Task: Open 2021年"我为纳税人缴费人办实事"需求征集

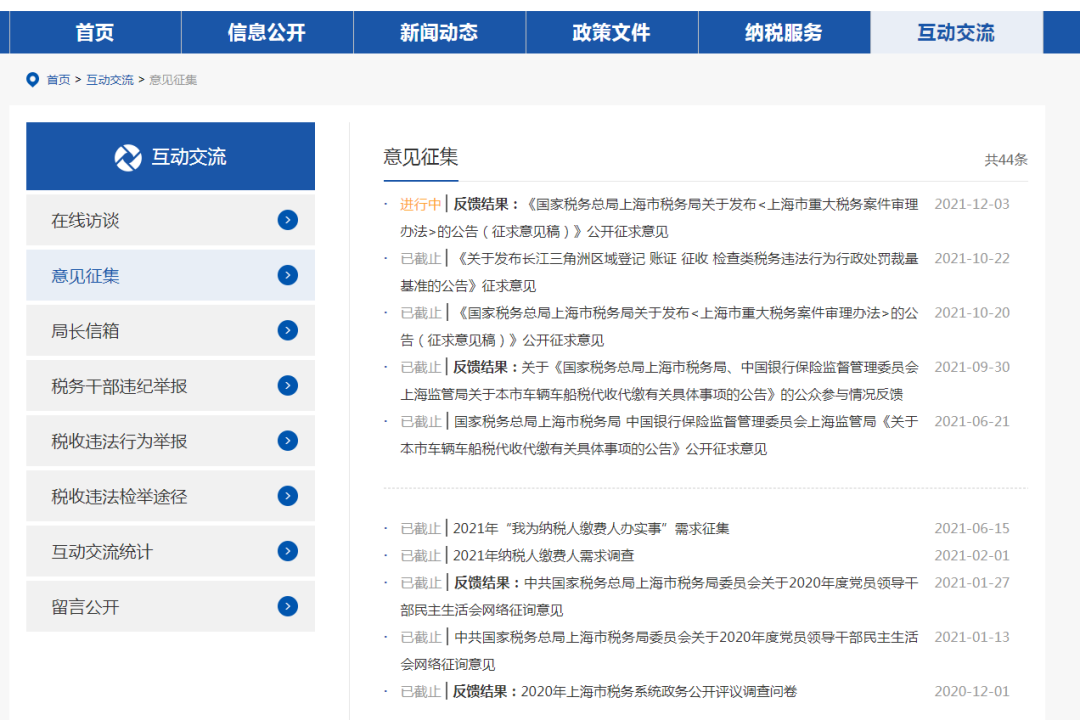Action: coord(591,528)
